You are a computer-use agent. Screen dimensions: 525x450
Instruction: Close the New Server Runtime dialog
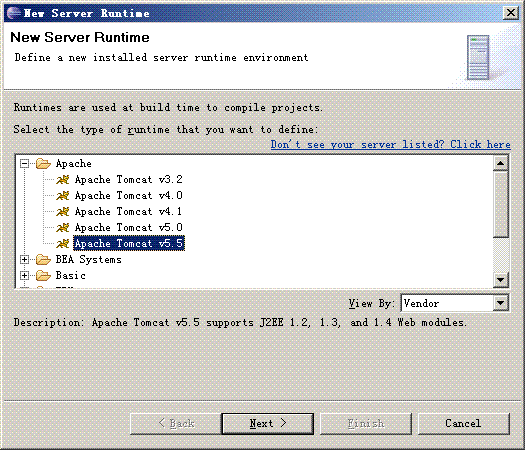(x=511, y=13)
